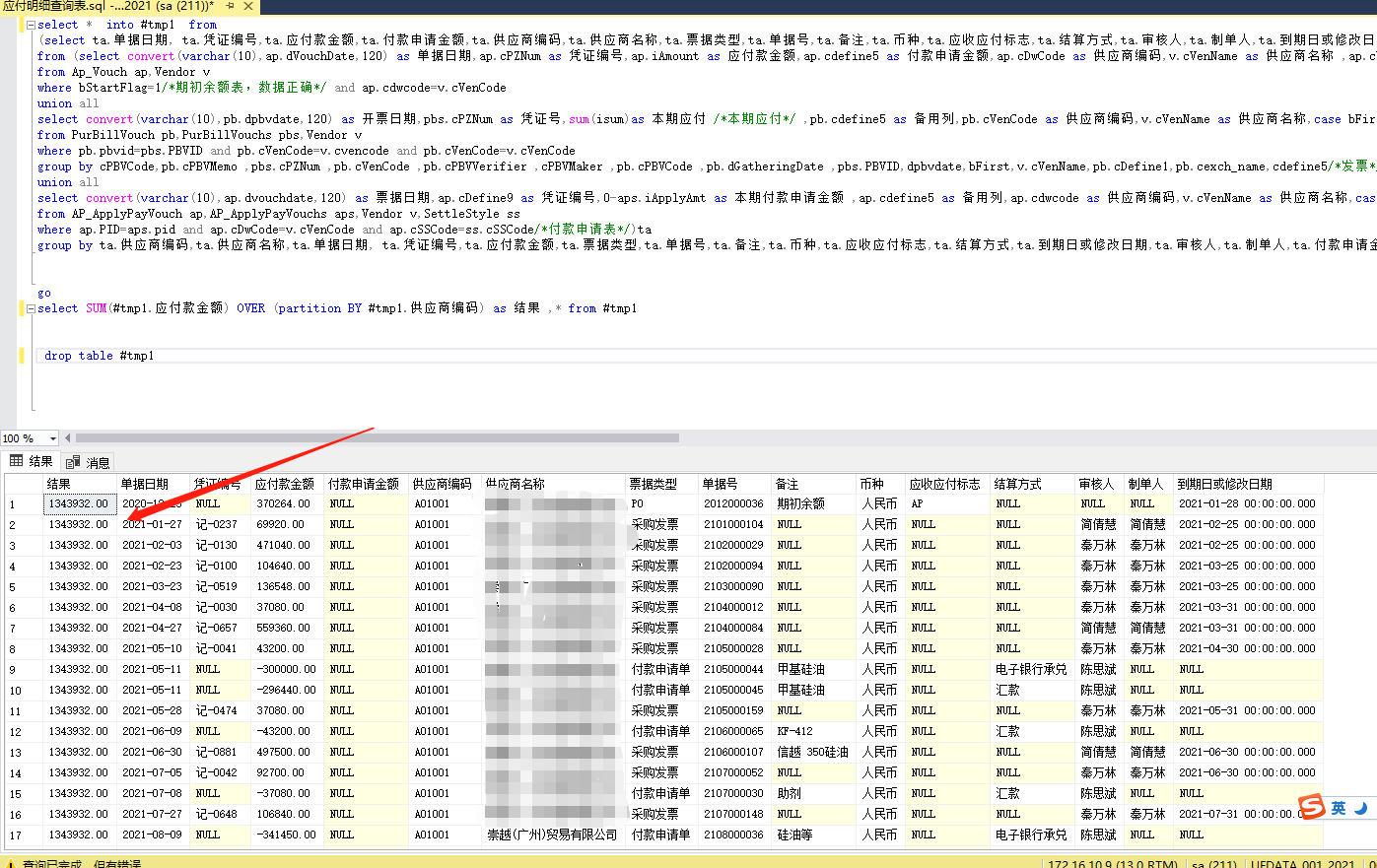Viewport: 1377px width, 868px height.
Task: Collapse the 'select SUM' OVER statement block
Action: pos(31,308)
